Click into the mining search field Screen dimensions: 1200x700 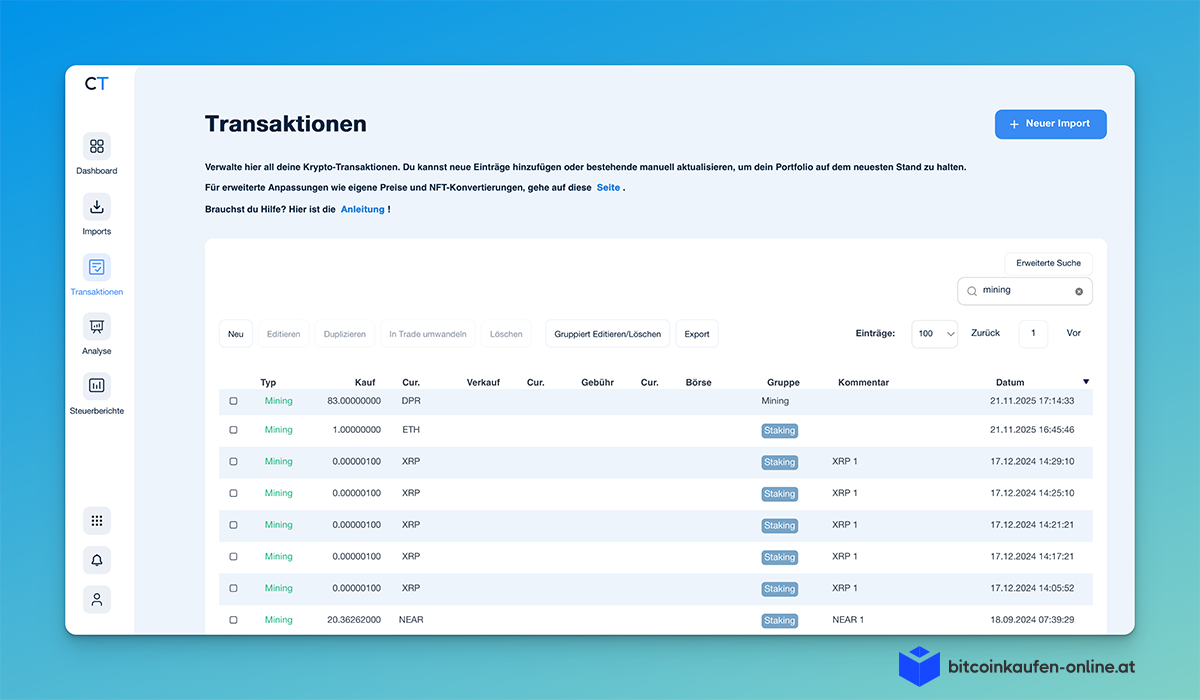pyautogui.click(x=1025, y=291)
